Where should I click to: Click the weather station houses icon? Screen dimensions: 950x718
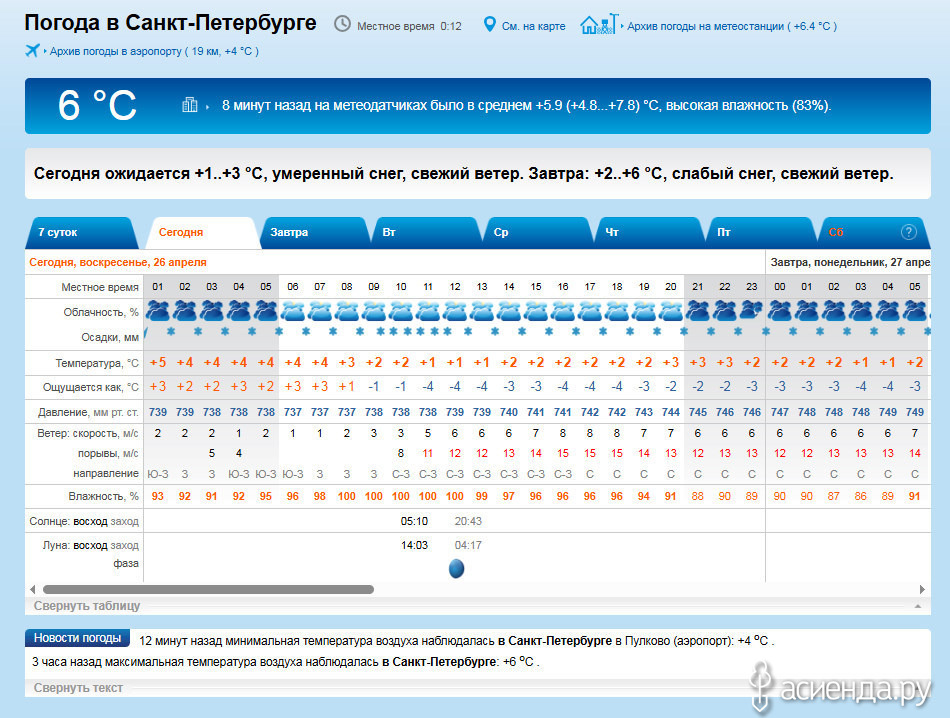point(598,24)
